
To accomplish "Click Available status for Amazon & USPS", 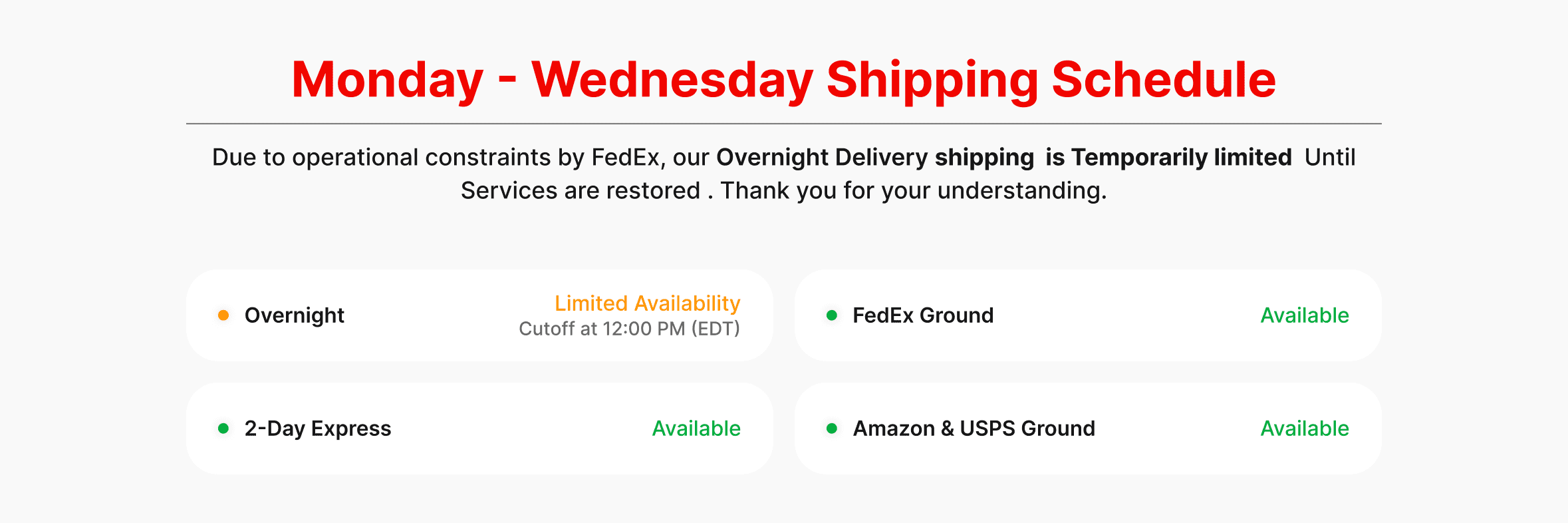I will tap(1304, 429).
